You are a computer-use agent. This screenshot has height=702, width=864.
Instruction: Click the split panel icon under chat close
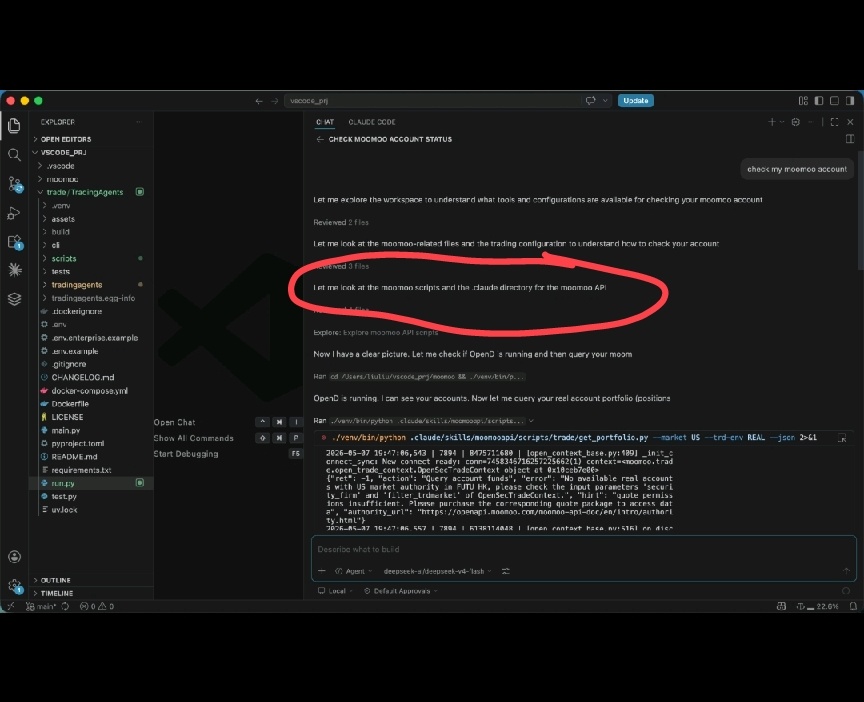tap(850, 139)
